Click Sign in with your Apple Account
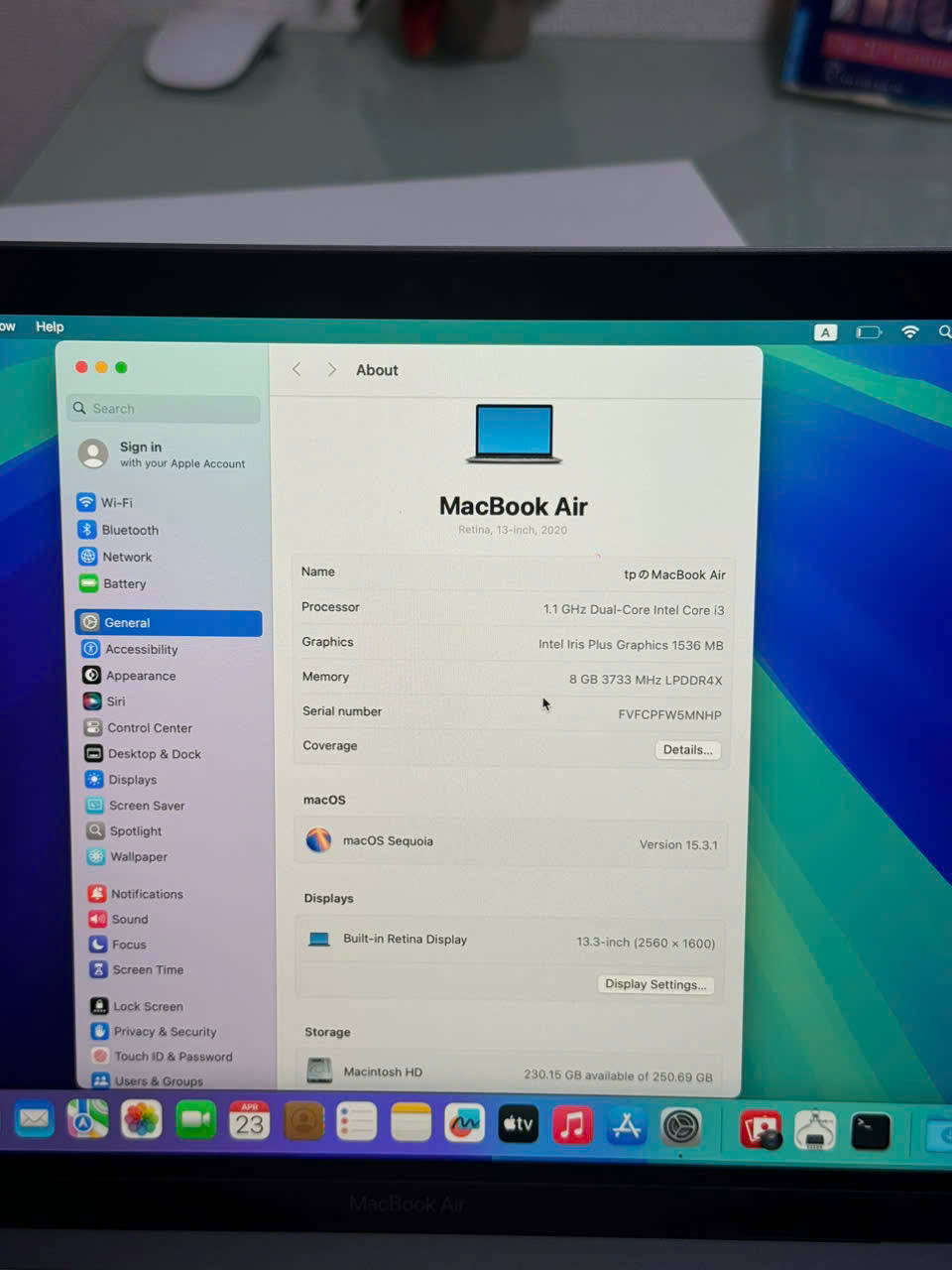 pyautogui.click(x=164, y=454)
